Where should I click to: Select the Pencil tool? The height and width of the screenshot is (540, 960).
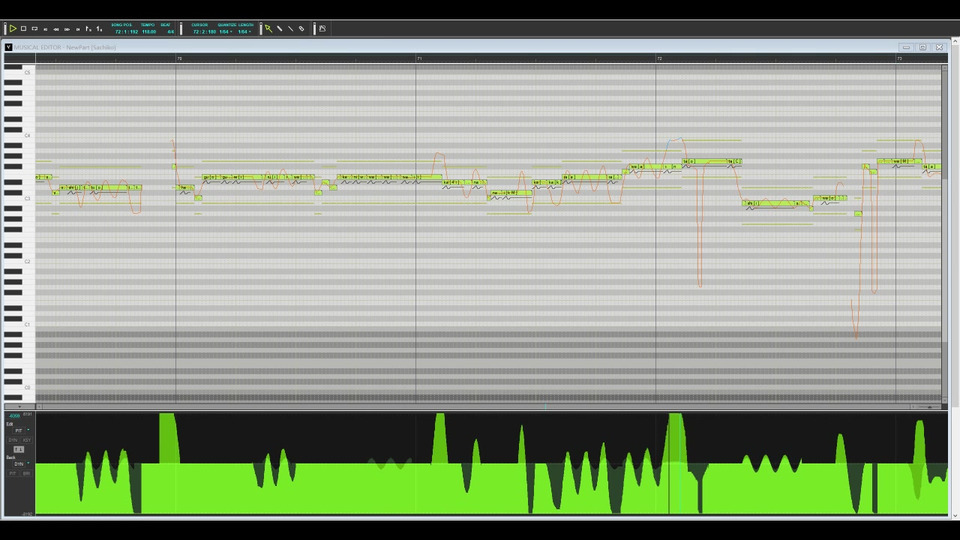pyautogui.click(x=279, y=29)
